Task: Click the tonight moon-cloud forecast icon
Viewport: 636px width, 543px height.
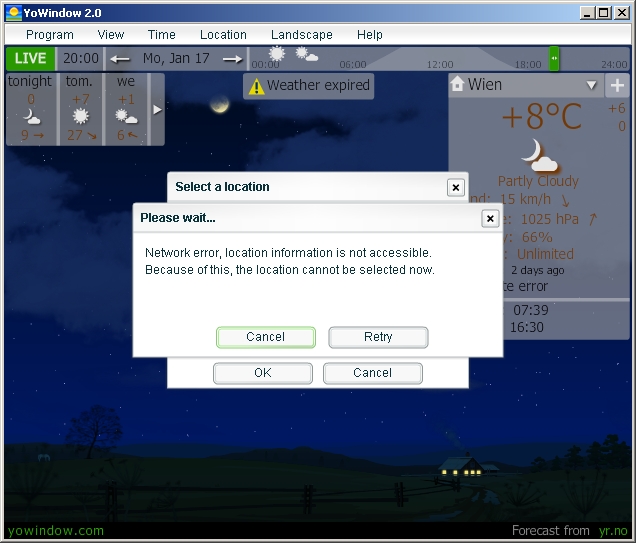Action: (x=31, y=117)
